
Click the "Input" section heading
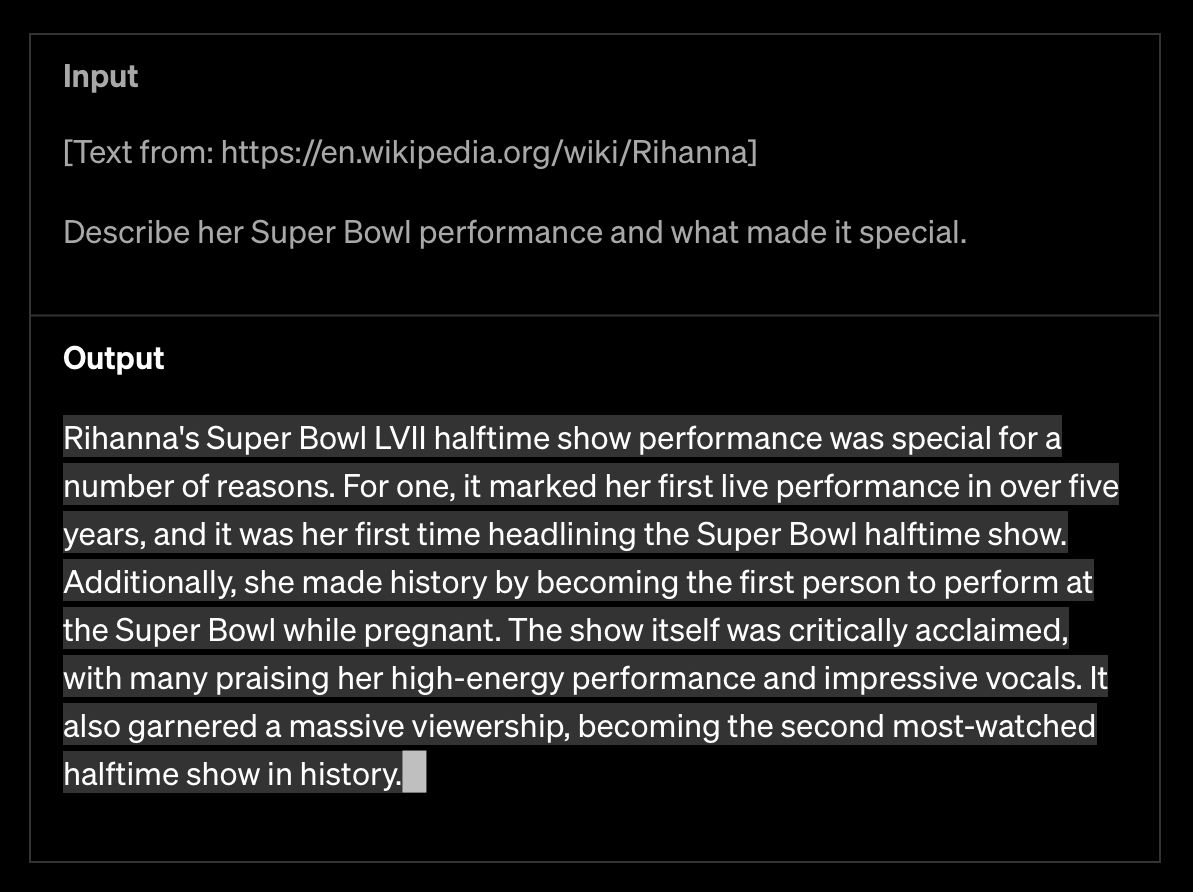coord(100,76)
